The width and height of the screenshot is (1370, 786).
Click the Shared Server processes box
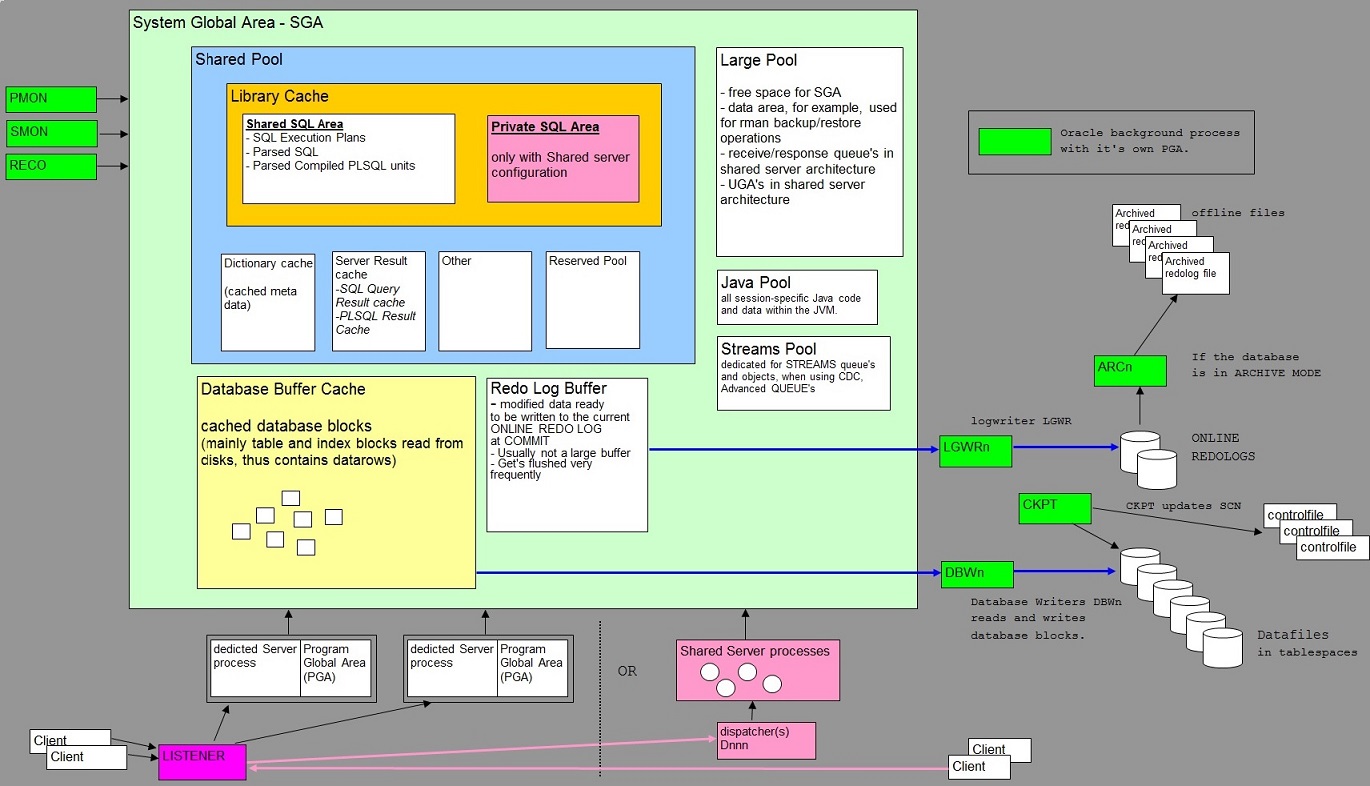tap(758, 669)
